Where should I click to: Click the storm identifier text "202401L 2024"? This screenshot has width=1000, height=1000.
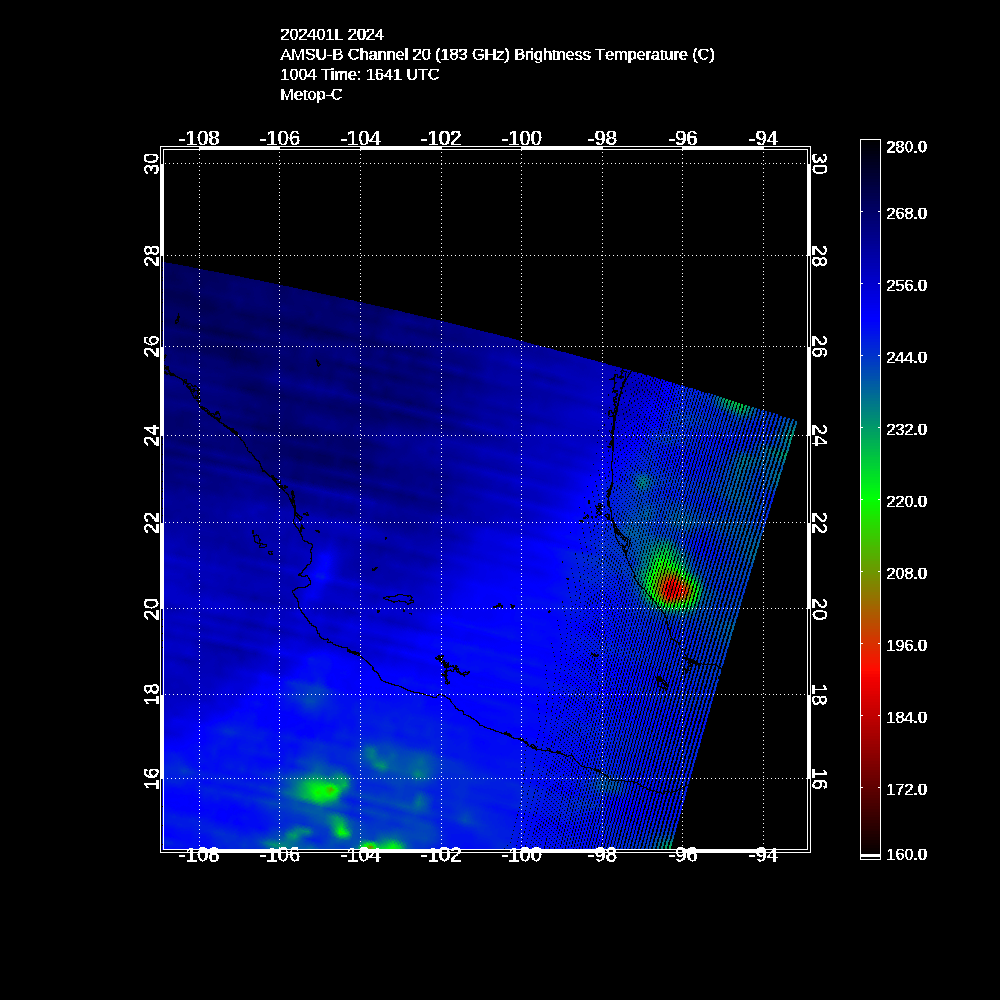pos(332,34)
